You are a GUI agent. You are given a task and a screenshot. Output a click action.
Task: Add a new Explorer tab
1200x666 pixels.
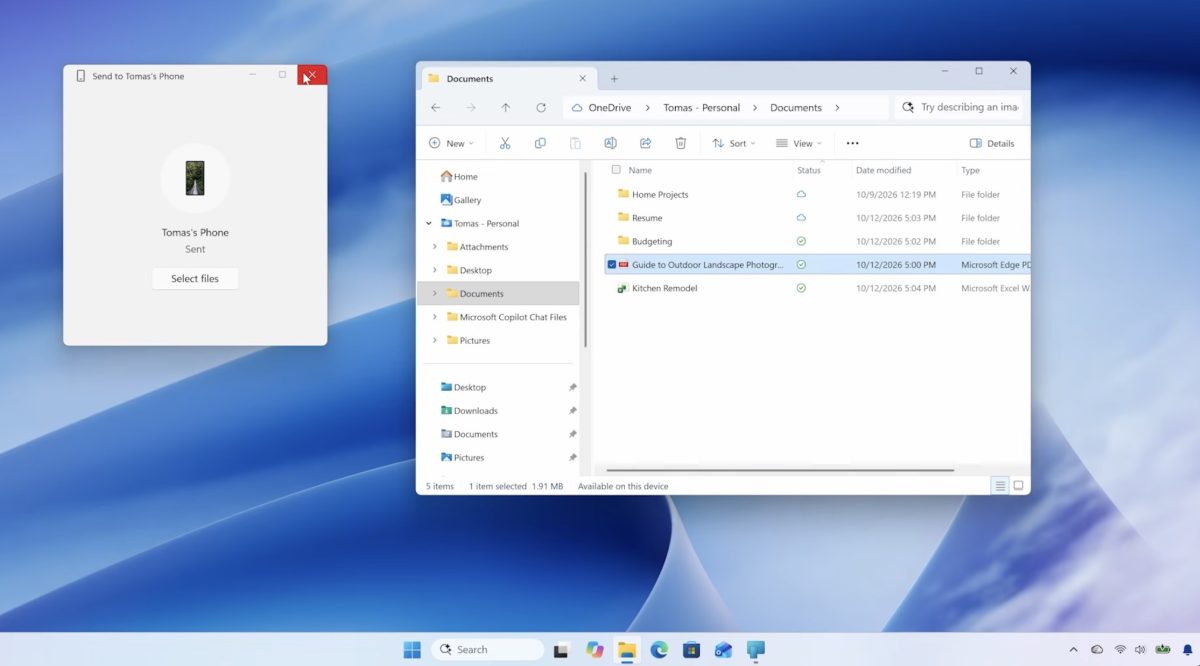click(x=614, y=79)
